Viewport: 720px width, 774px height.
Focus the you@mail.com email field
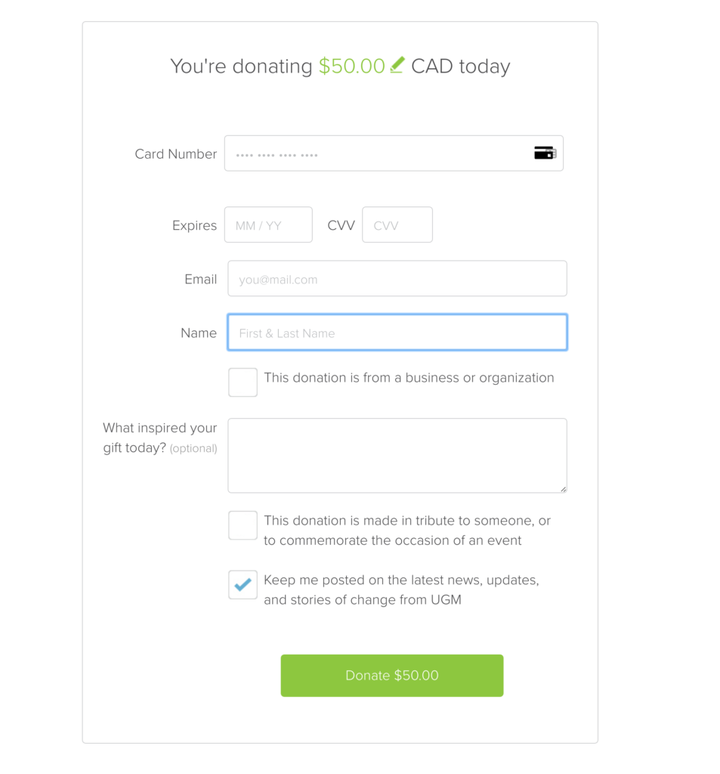(x=397, y=279)
